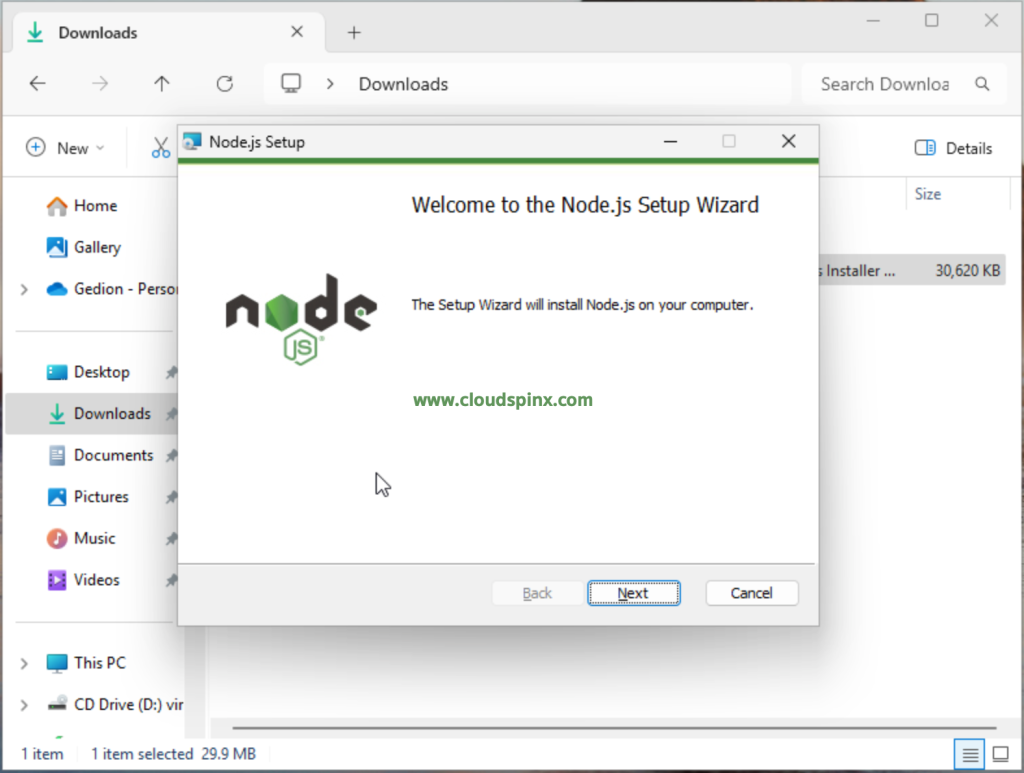The image size is (1024, 773).
Task: Toggle the Details pane
Action: point(952,148)
